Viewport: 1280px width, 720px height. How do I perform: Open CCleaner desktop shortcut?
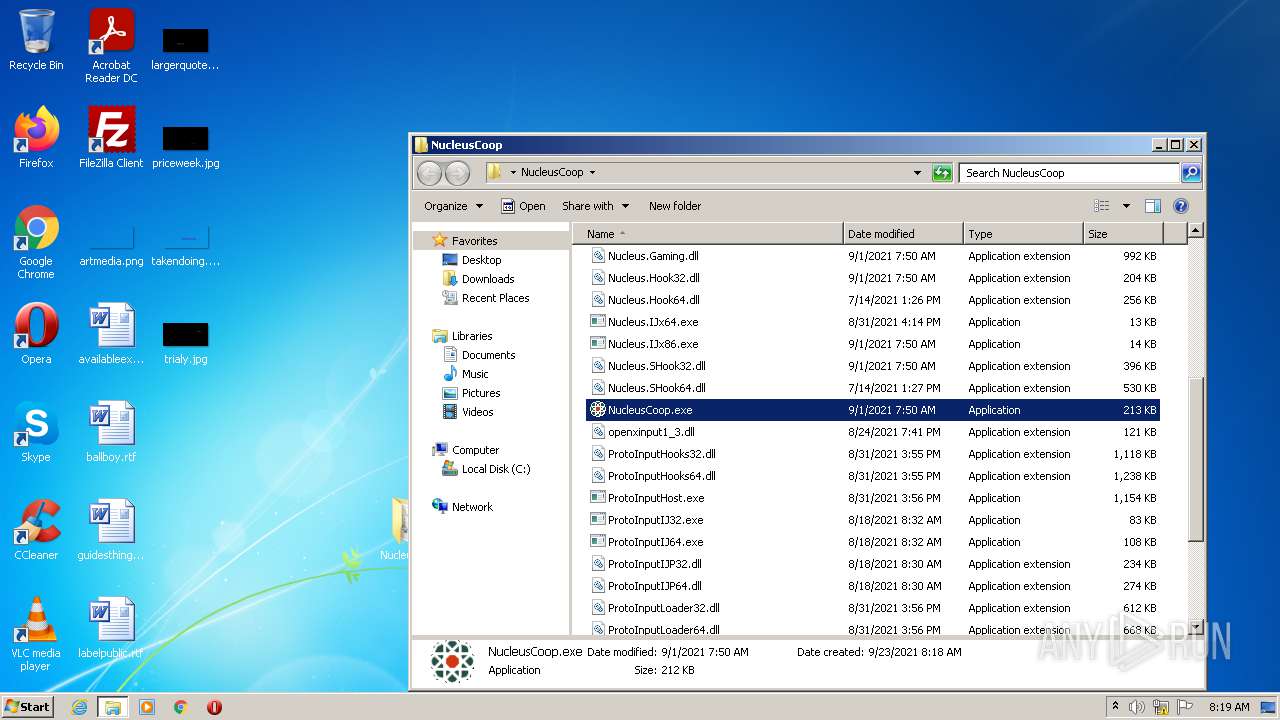(36, 529)
